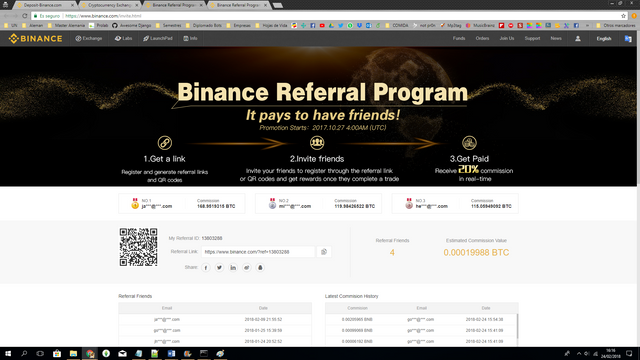
Task: Open the News link
Action: tap(556, 38)
